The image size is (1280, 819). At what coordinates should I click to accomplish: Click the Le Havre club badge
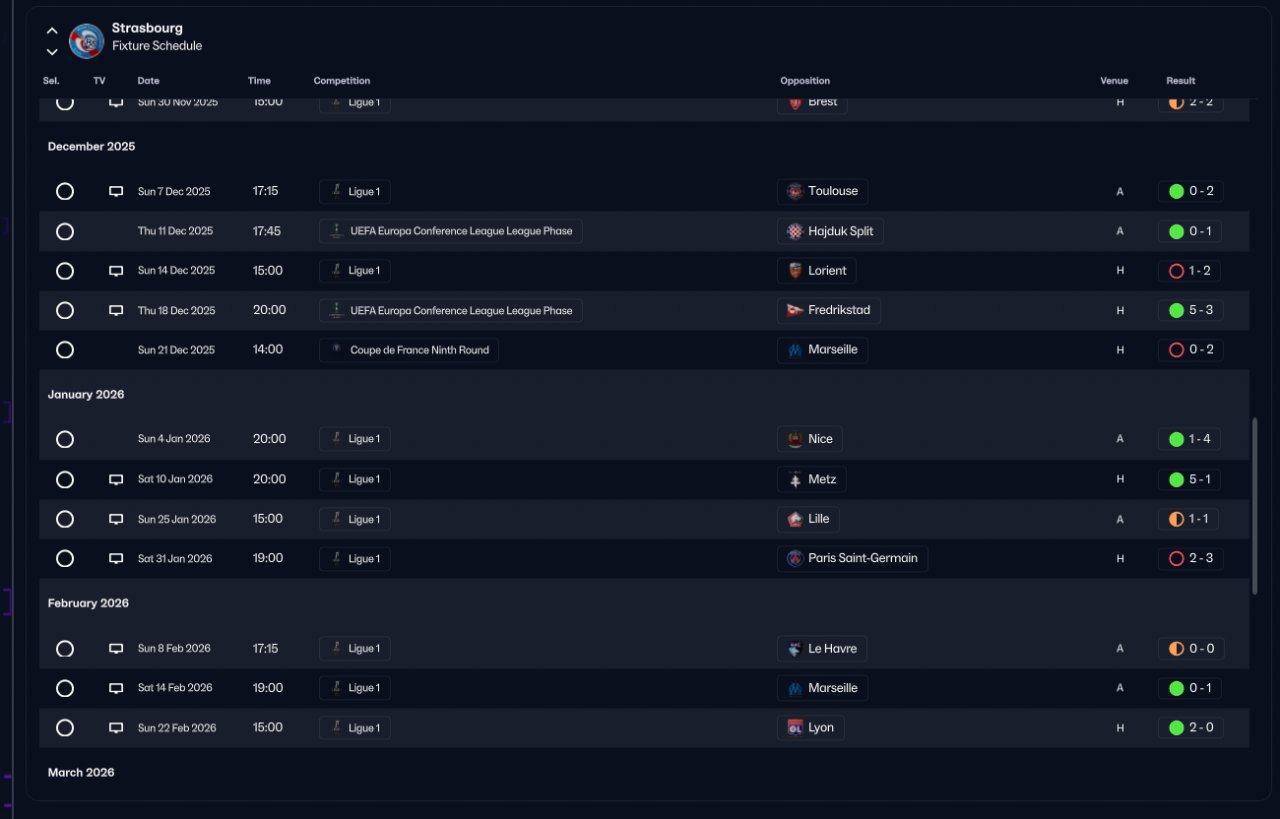pos(795,648)
